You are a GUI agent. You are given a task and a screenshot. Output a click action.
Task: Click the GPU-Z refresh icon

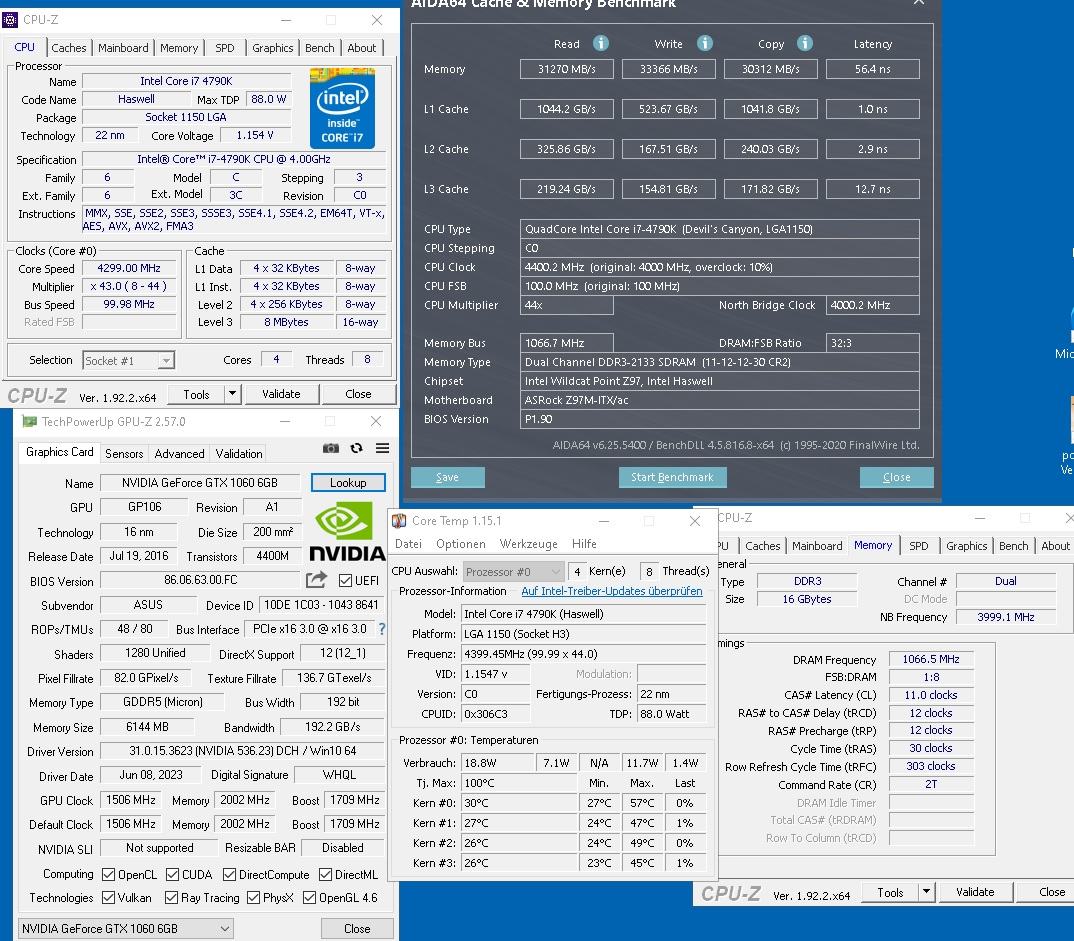click(x=356, y=448)
